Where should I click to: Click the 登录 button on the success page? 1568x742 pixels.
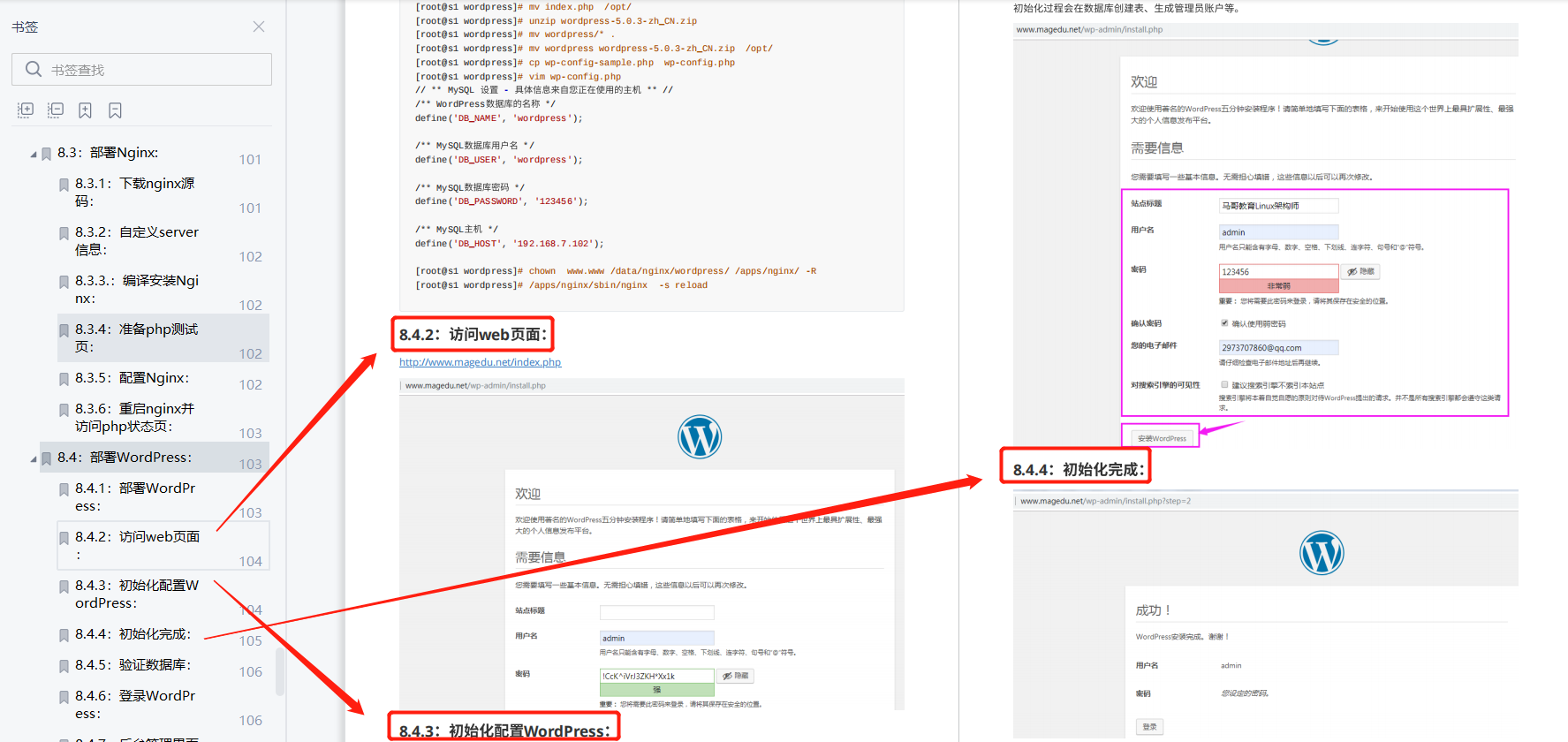pyautogui.click(x=1149, y=727)
